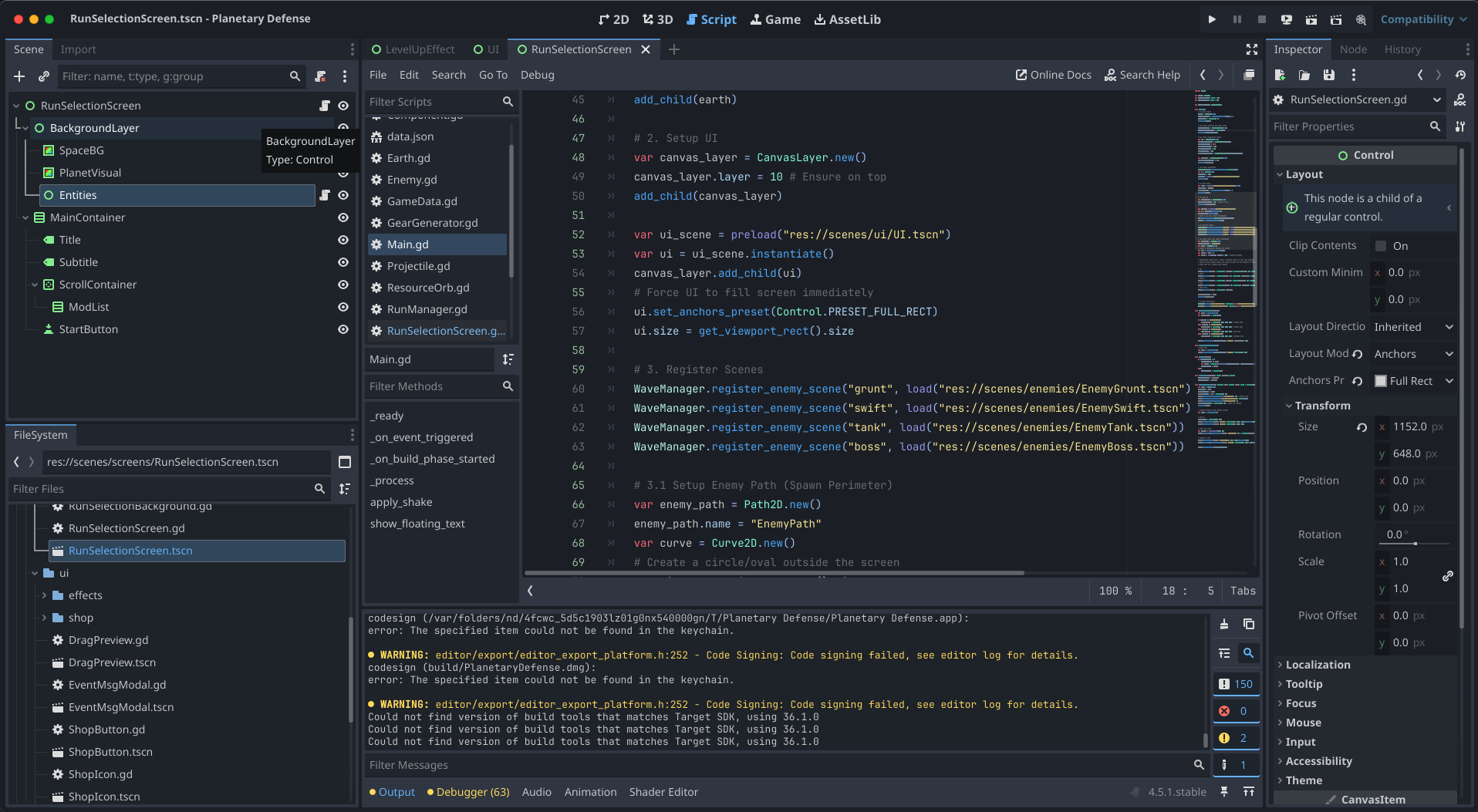This screenshot has height=812, width=1478.
Task: Collapse the MainContainer tree node
Action: point(25,218)
